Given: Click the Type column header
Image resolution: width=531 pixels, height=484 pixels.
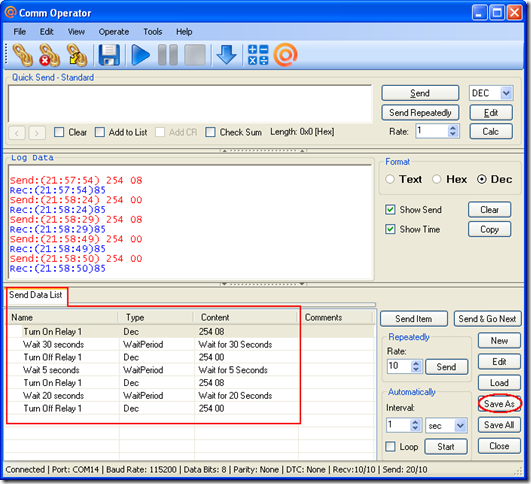Looking at the screenshot, I should (156, 318).
